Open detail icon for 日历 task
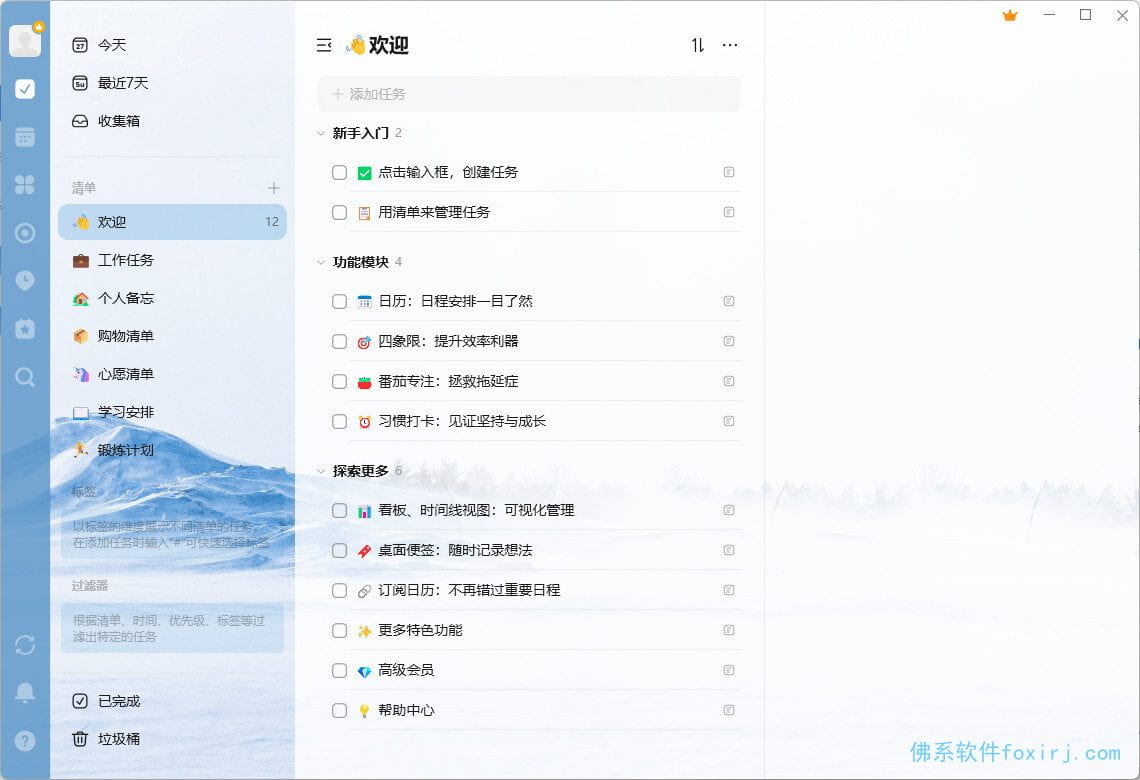The width and height of the screenshot is (1140, 780). click(x=728, y=301)
